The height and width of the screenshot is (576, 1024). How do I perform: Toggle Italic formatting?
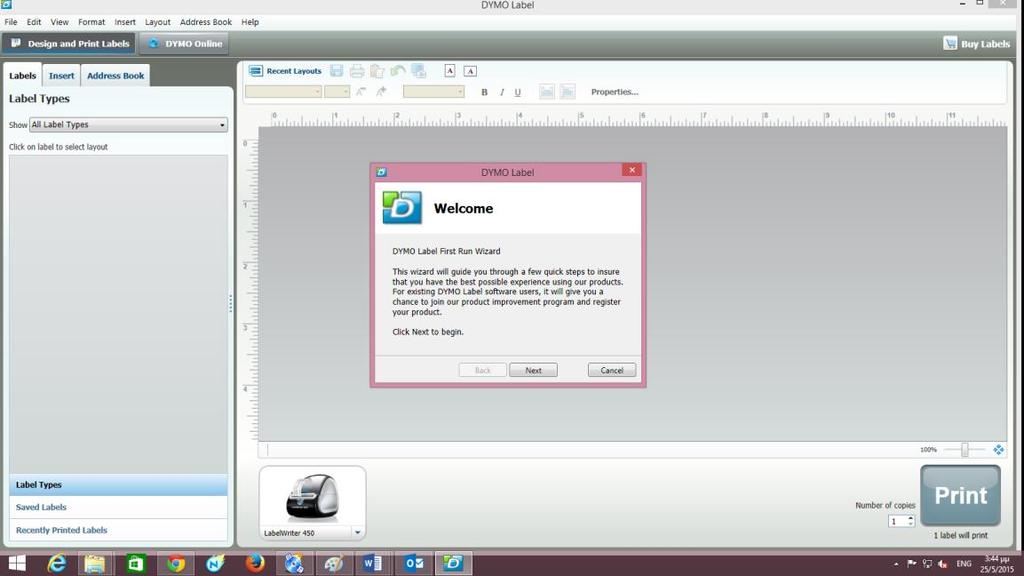pyautogui.click(x=502, y=92)
